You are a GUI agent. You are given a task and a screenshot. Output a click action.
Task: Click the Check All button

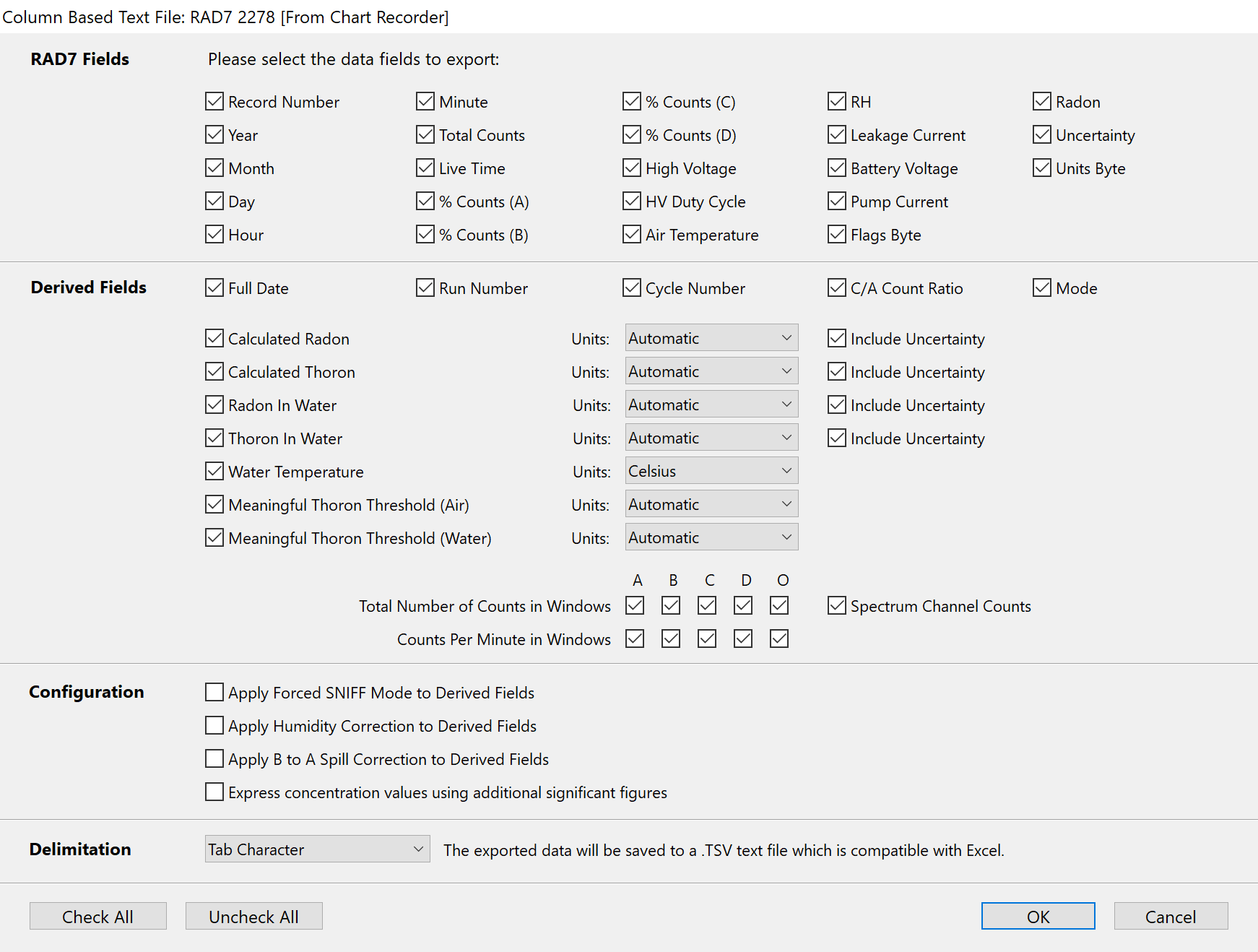tap(97, 917)
